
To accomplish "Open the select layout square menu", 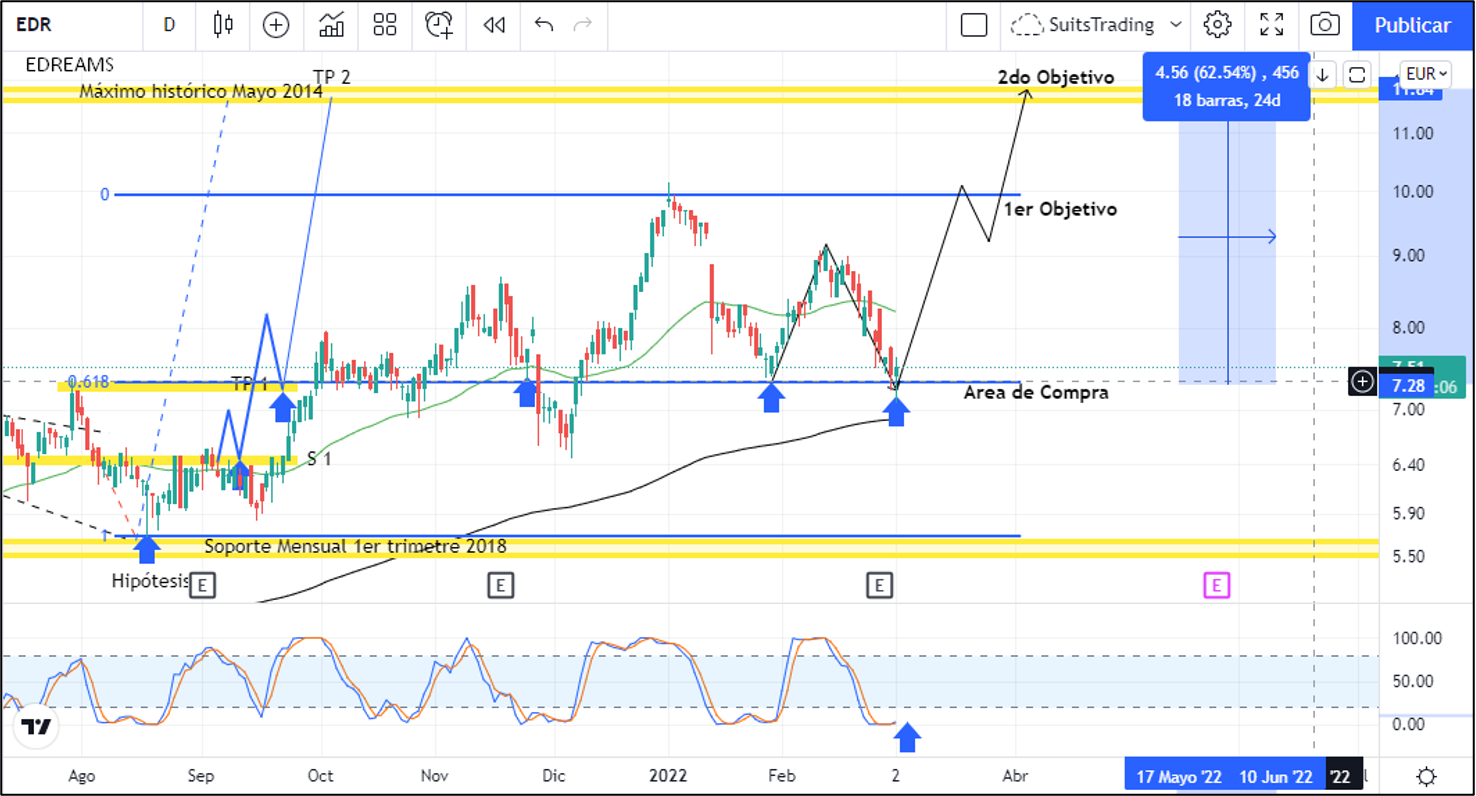I will tap(973, 25).
